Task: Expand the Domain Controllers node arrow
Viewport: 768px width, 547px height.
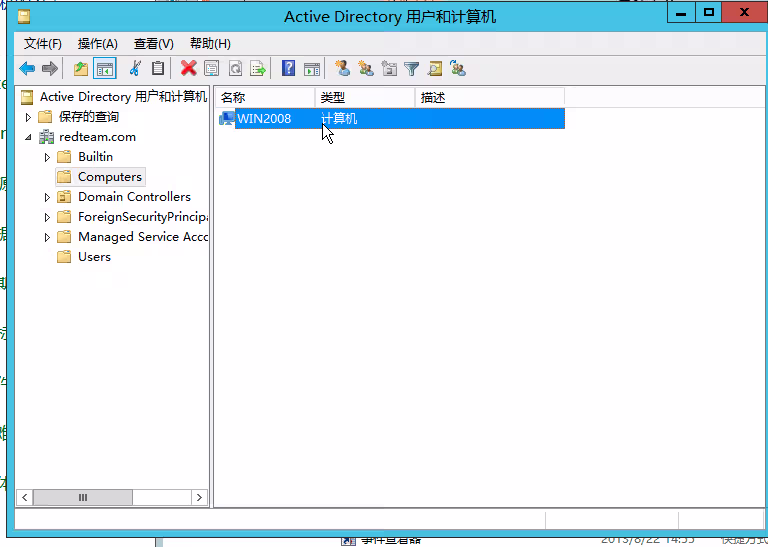Action: coord(47,197)
